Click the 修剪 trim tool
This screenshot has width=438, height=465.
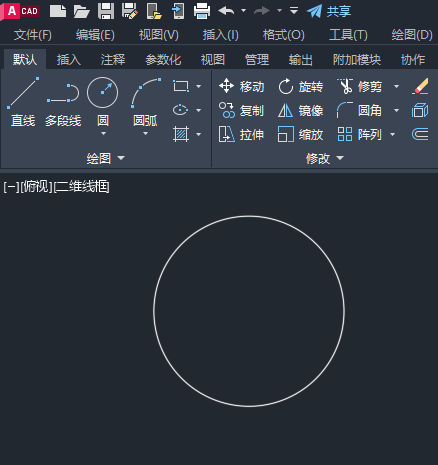coord(359,86)
